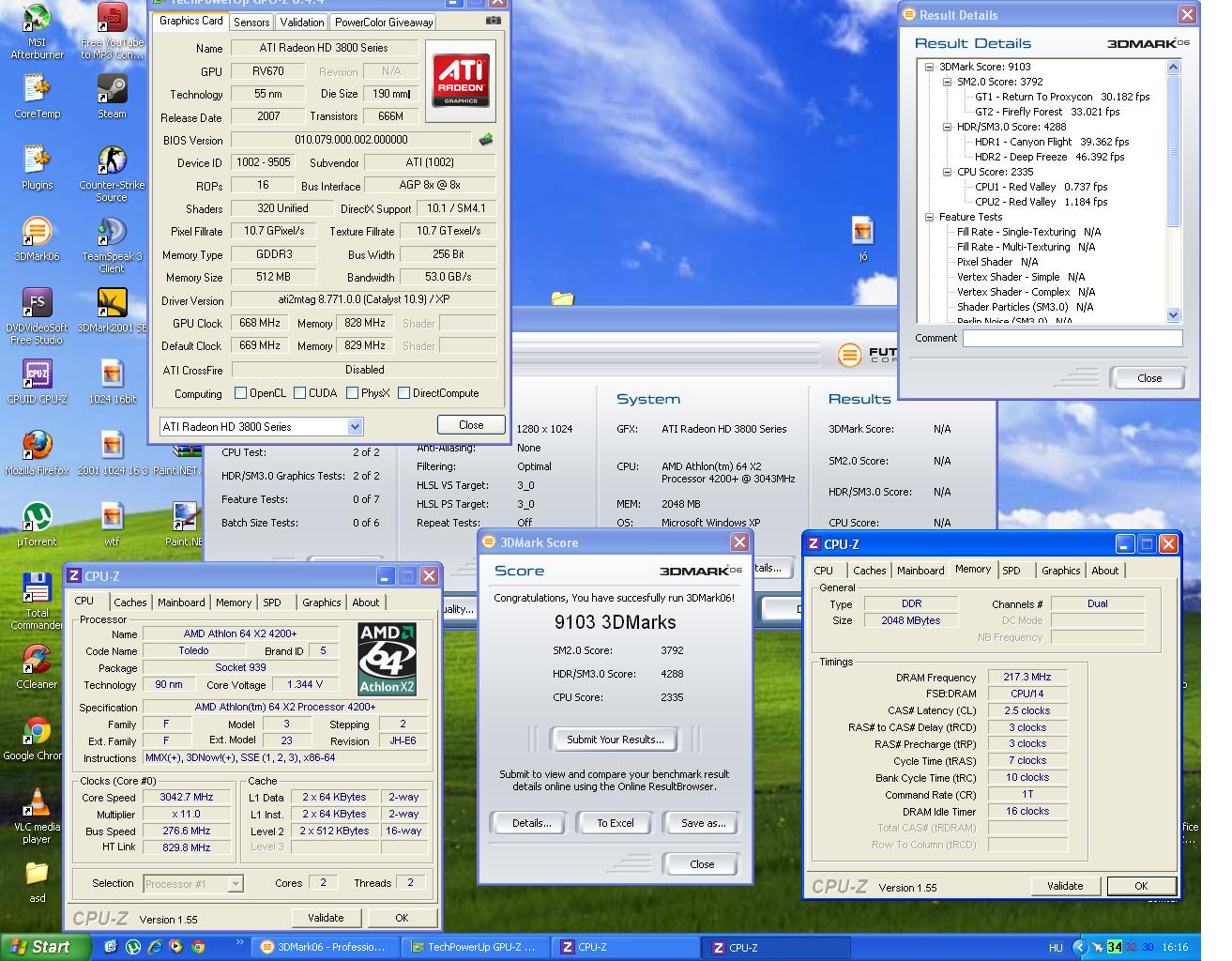Switch to the Validation tab in GPU-Z
The image size is (1232, 961).
[x=301, y=22]
